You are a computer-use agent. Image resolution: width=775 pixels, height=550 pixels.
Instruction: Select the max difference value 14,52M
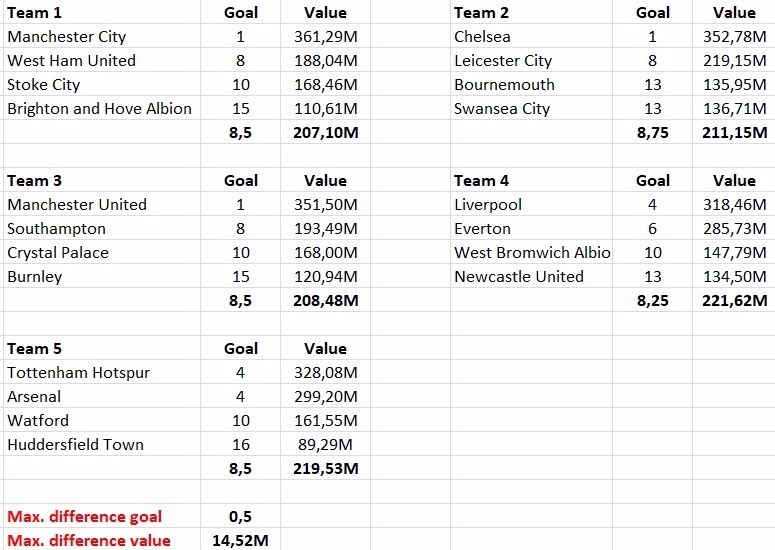(x=240, y=540)
